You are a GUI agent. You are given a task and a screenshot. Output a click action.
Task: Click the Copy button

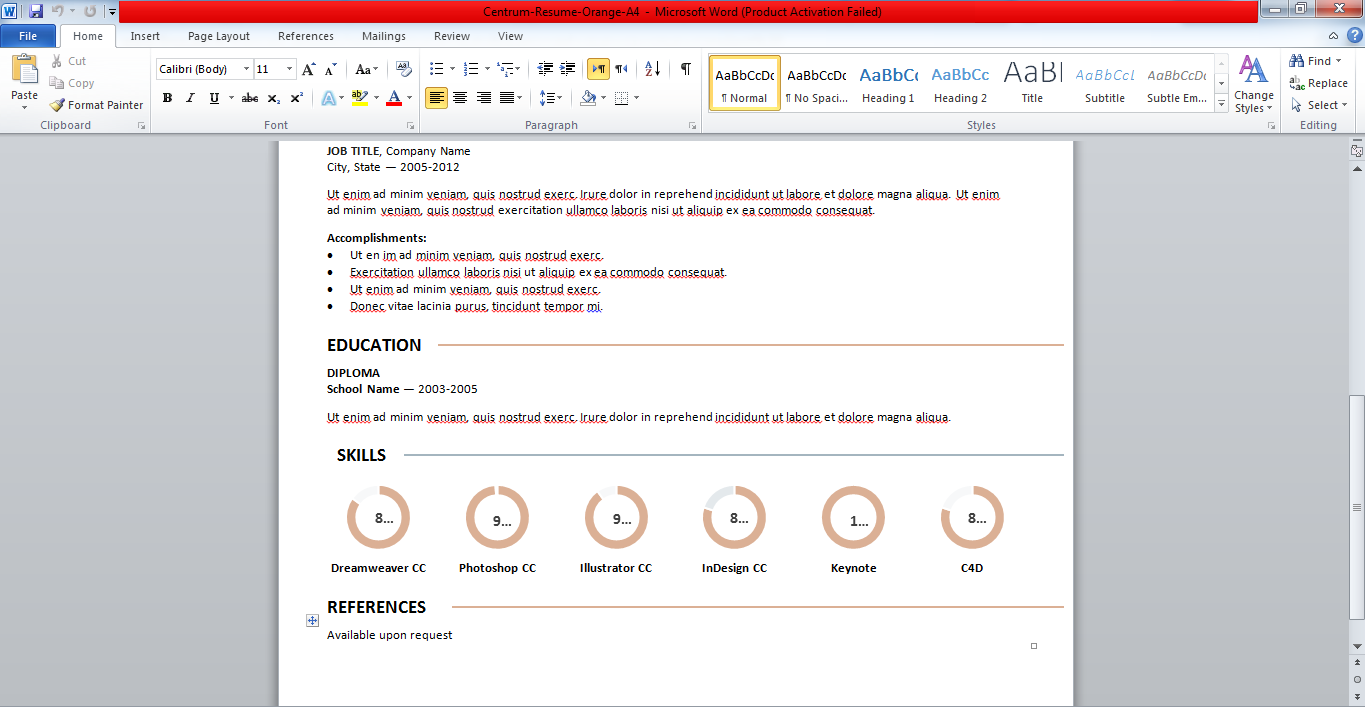coord(72,83)
